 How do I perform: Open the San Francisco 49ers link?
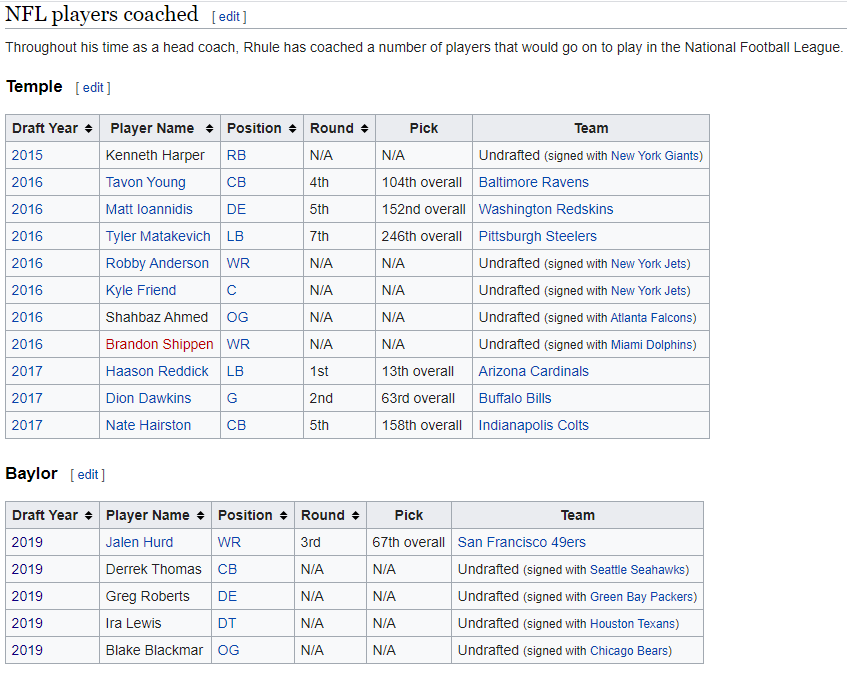click(522, 542)
